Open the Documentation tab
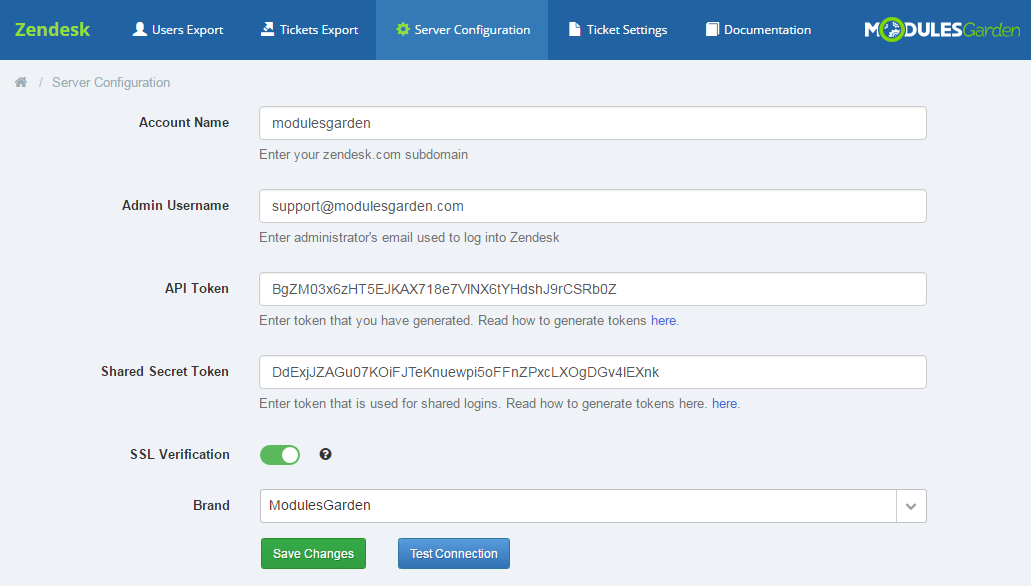 point(758,30)
